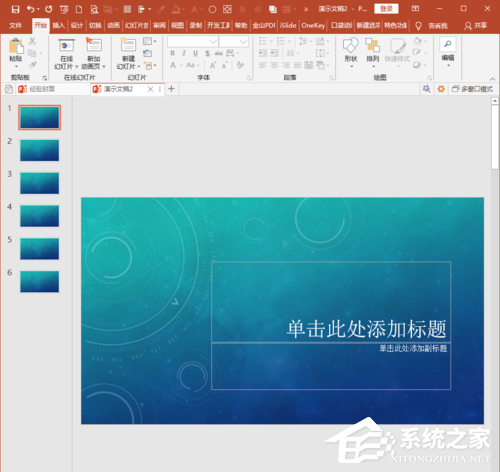Click the New Slide icon

click(128, 45)
